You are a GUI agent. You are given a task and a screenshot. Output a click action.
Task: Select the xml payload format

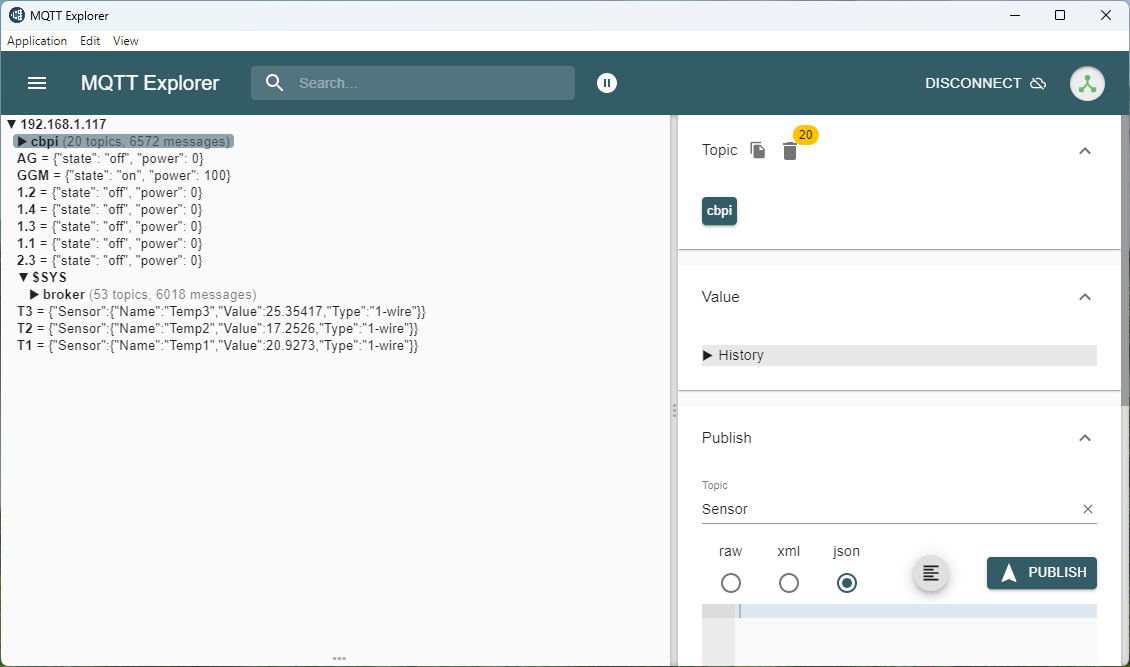pyautogui.click(x=789, y=583)
